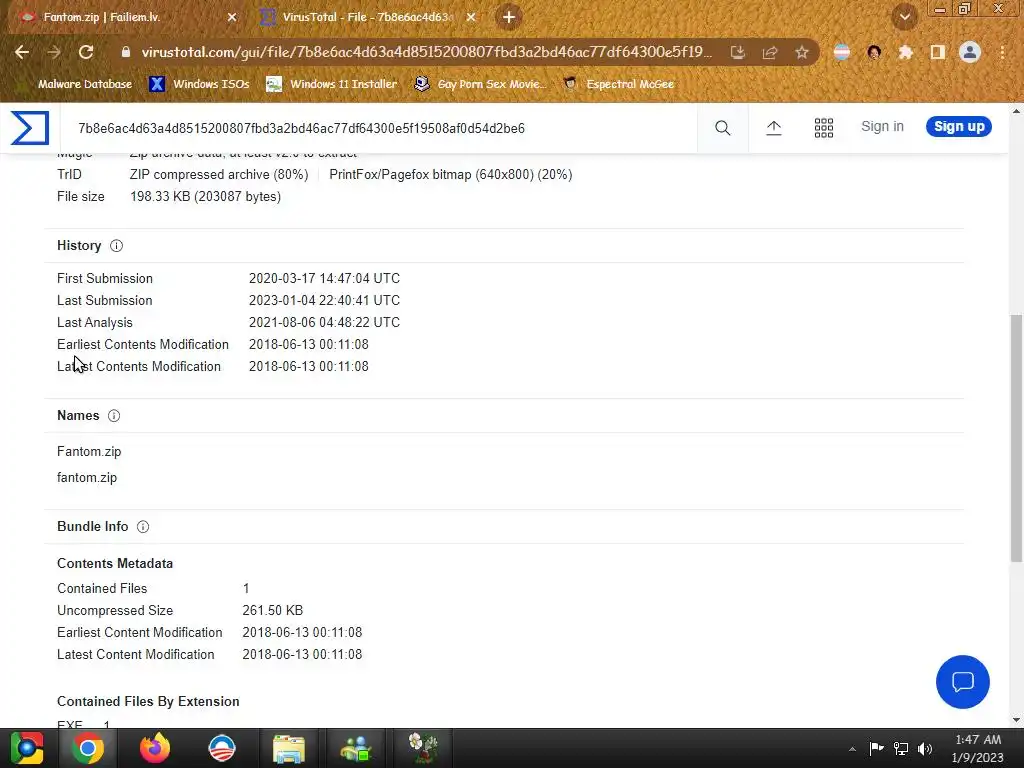Open the blue chat bubble button
The height and width of the screenshot is (768, 1024).
(963, 682)
